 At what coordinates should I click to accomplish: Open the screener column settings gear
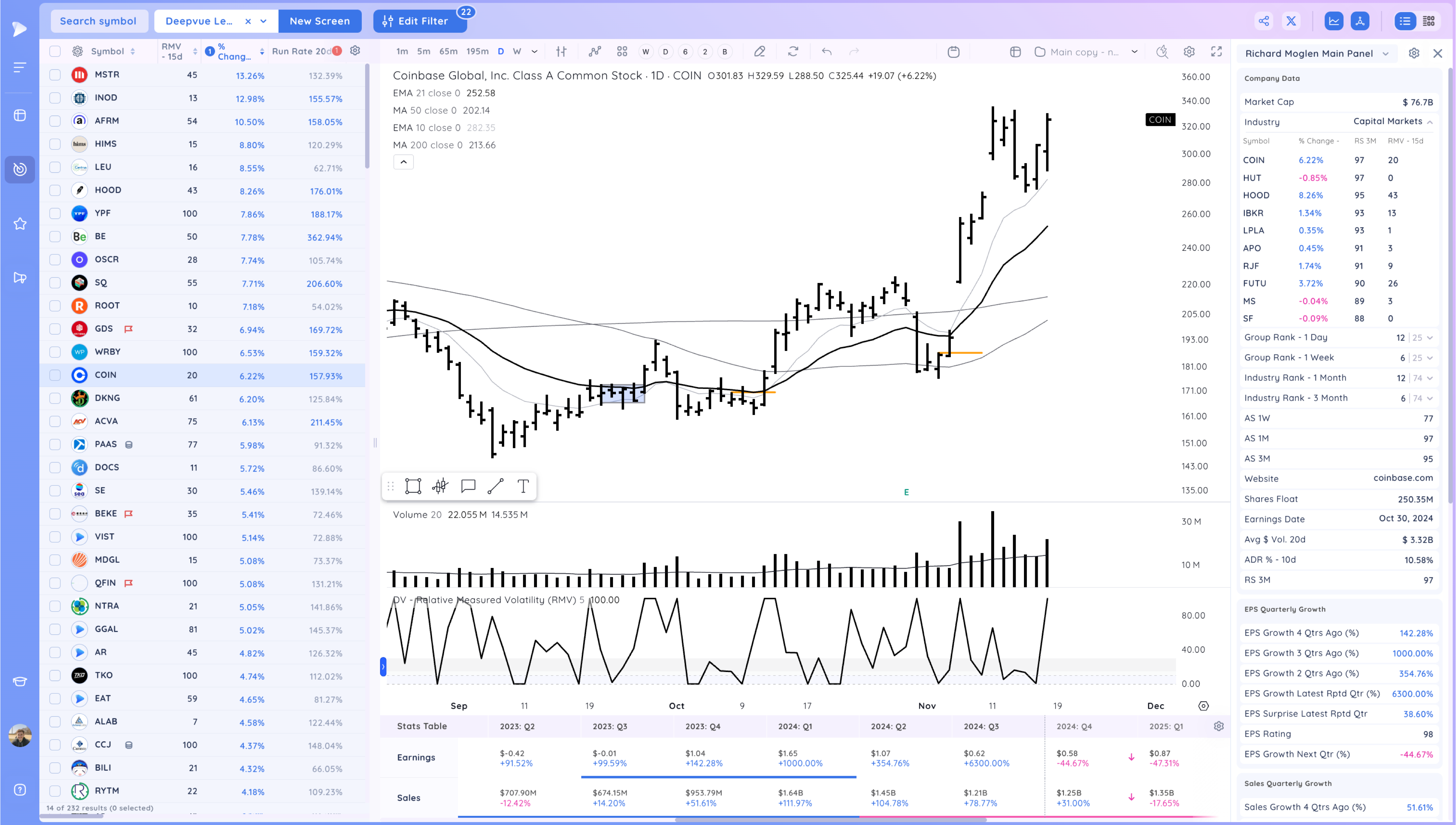point(355,51)
